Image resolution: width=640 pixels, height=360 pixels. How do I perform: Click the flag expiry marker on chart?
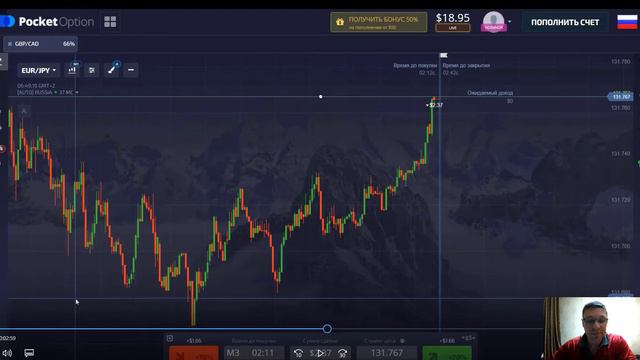[x=444, y=55]
